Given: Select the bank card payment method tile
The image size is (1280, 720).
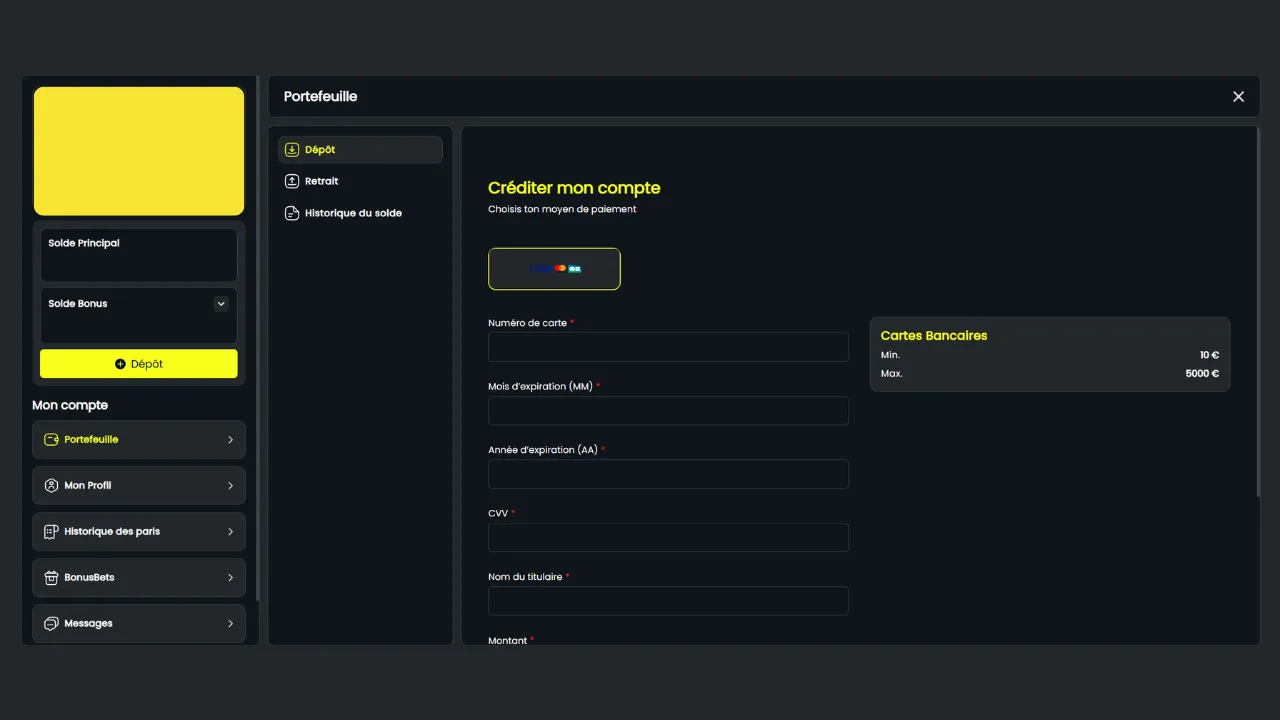Looking at the screenshot, I should pos(554,269).
